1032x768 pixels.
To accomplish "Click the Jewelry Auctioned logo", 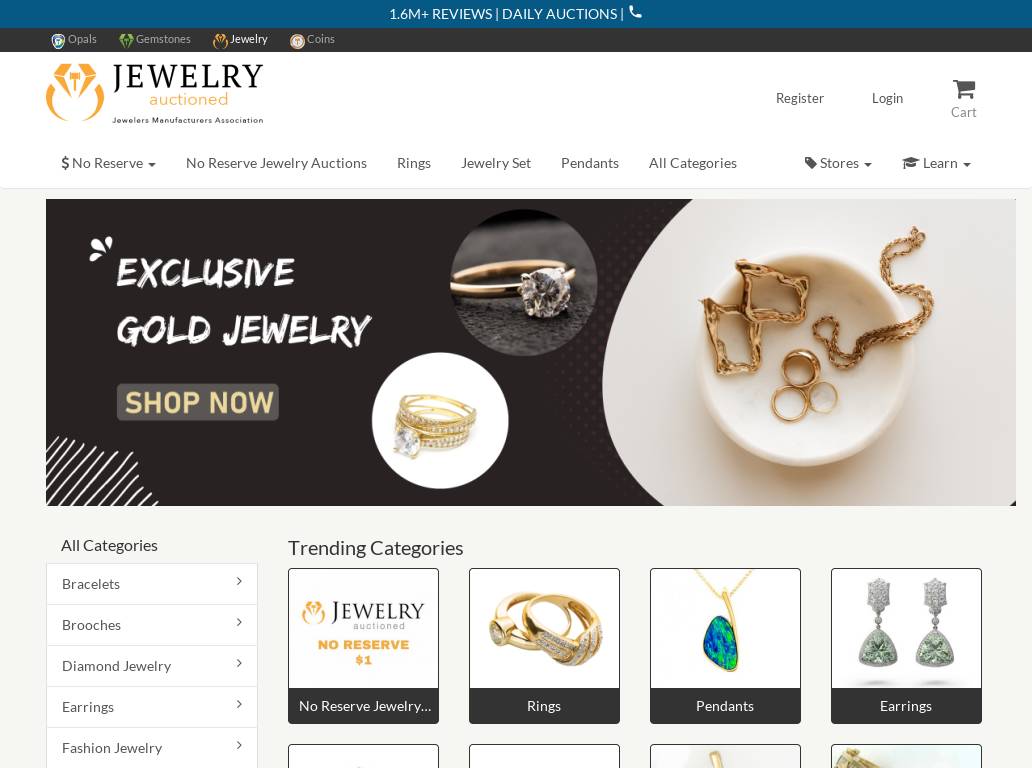I will coord(155,93).
